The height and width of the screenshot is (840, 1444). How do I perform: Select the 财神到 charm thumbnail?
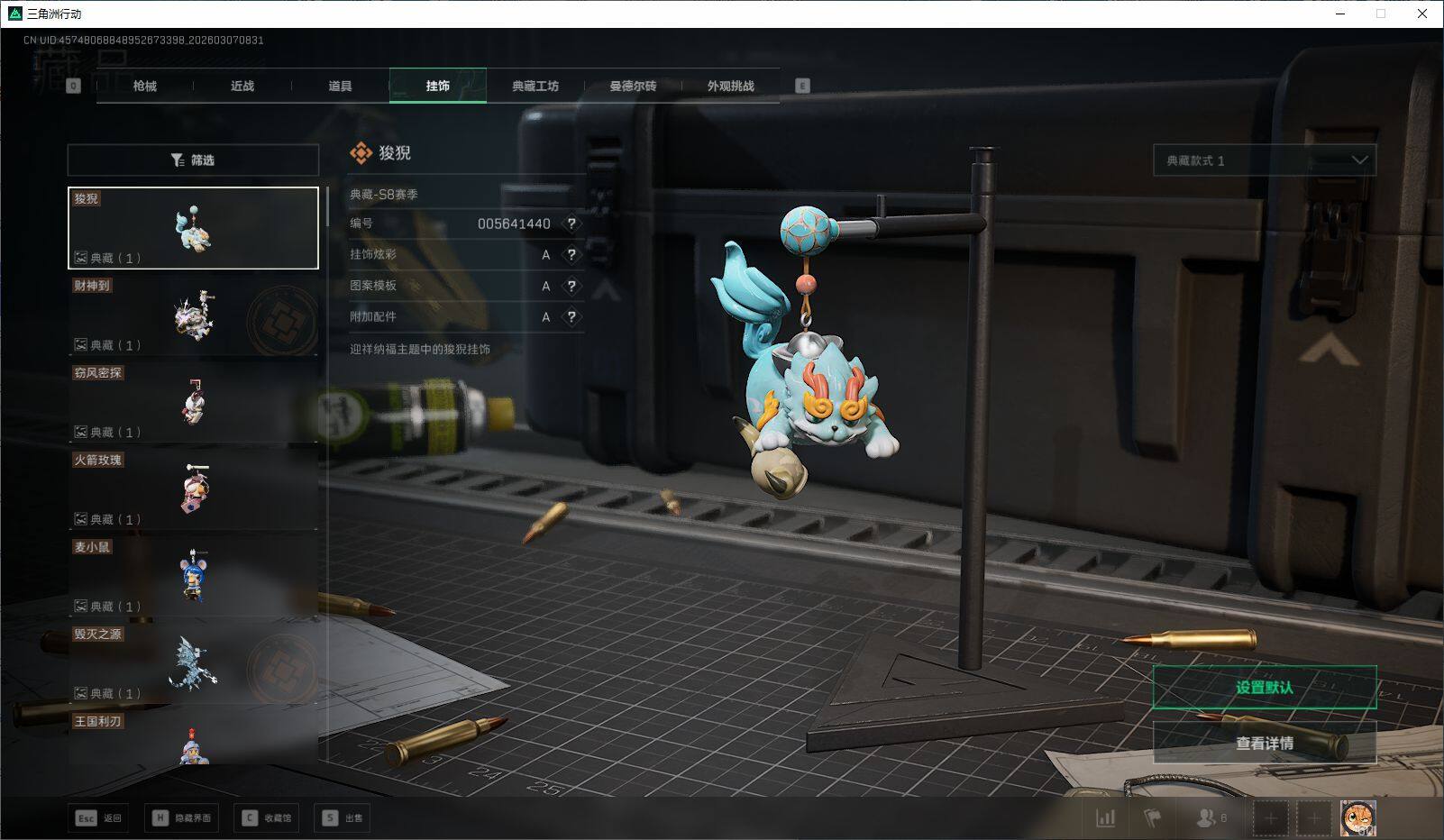pyautogui.click(x=193, y=315)
